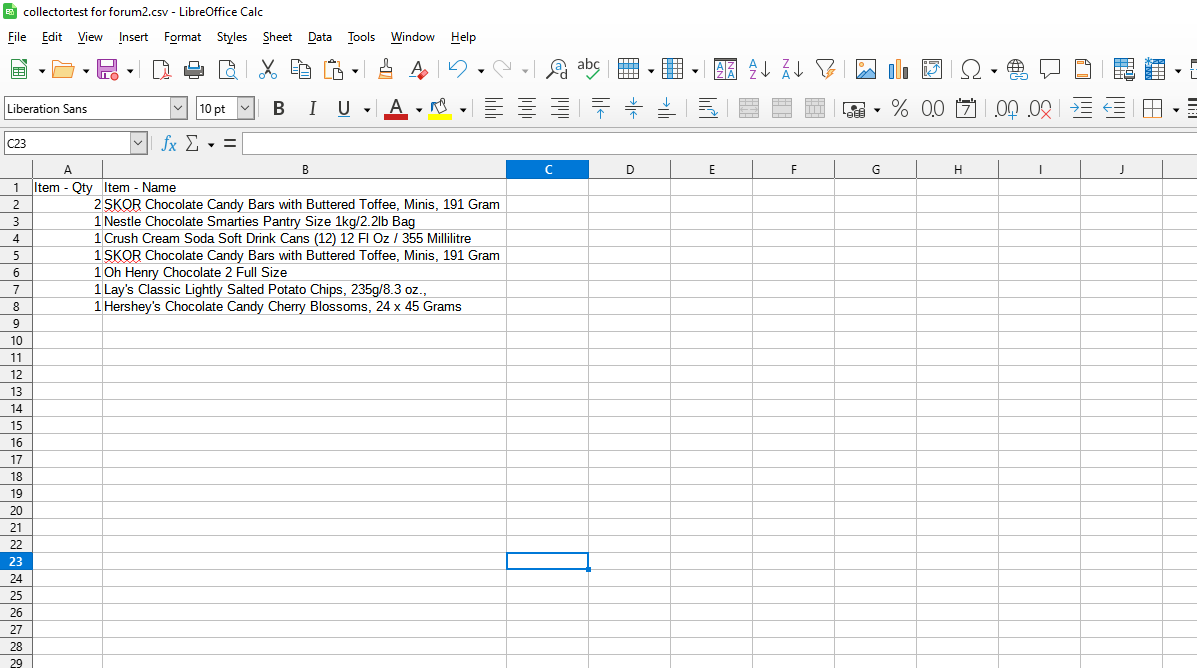Toggle wrap text in cell
This screenshot has height=668, width=1197.
pyautogui.click(x=708, y=108)
